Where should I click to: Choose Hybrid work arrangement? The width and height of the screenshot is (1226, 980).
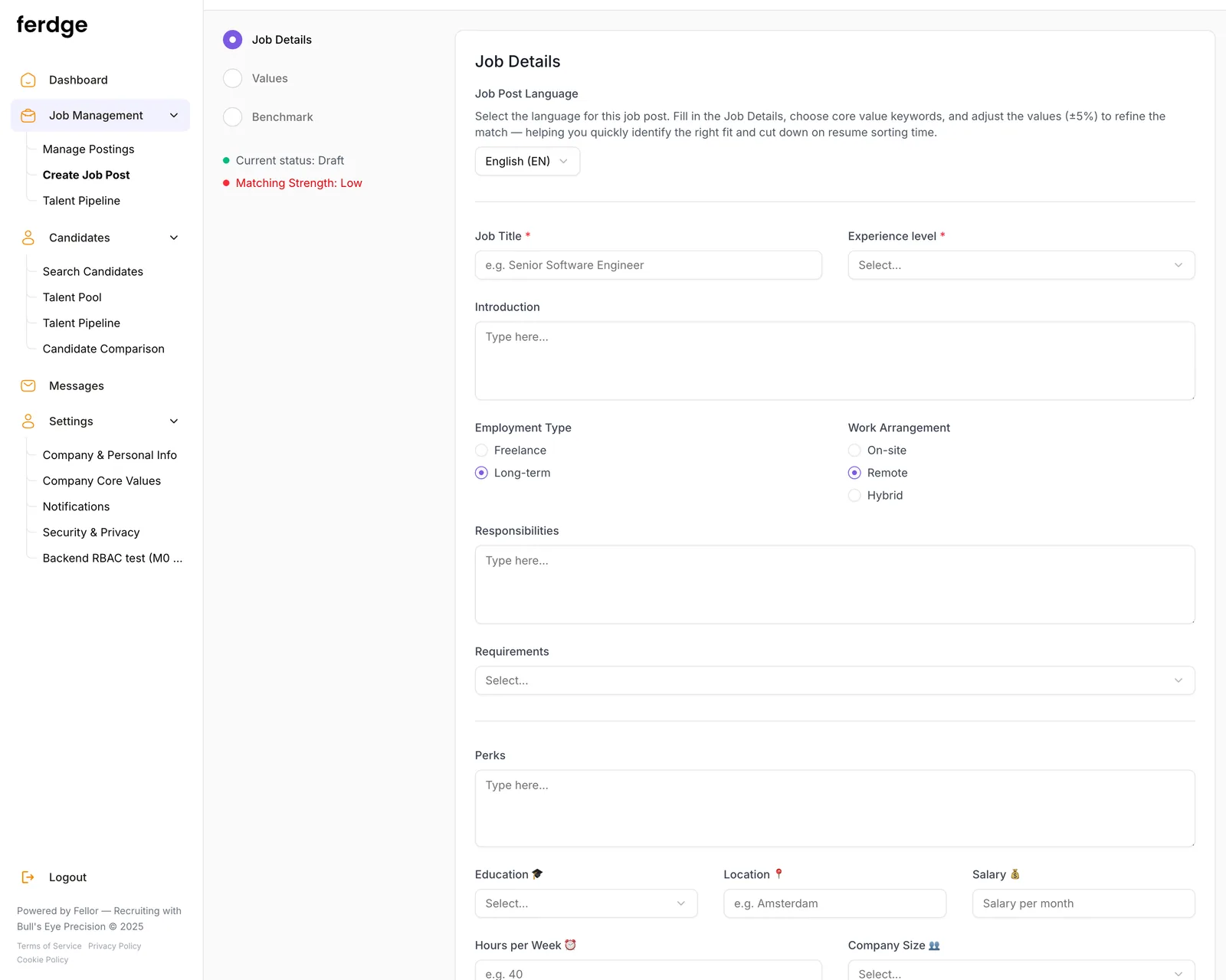click(x=854, y=496)
